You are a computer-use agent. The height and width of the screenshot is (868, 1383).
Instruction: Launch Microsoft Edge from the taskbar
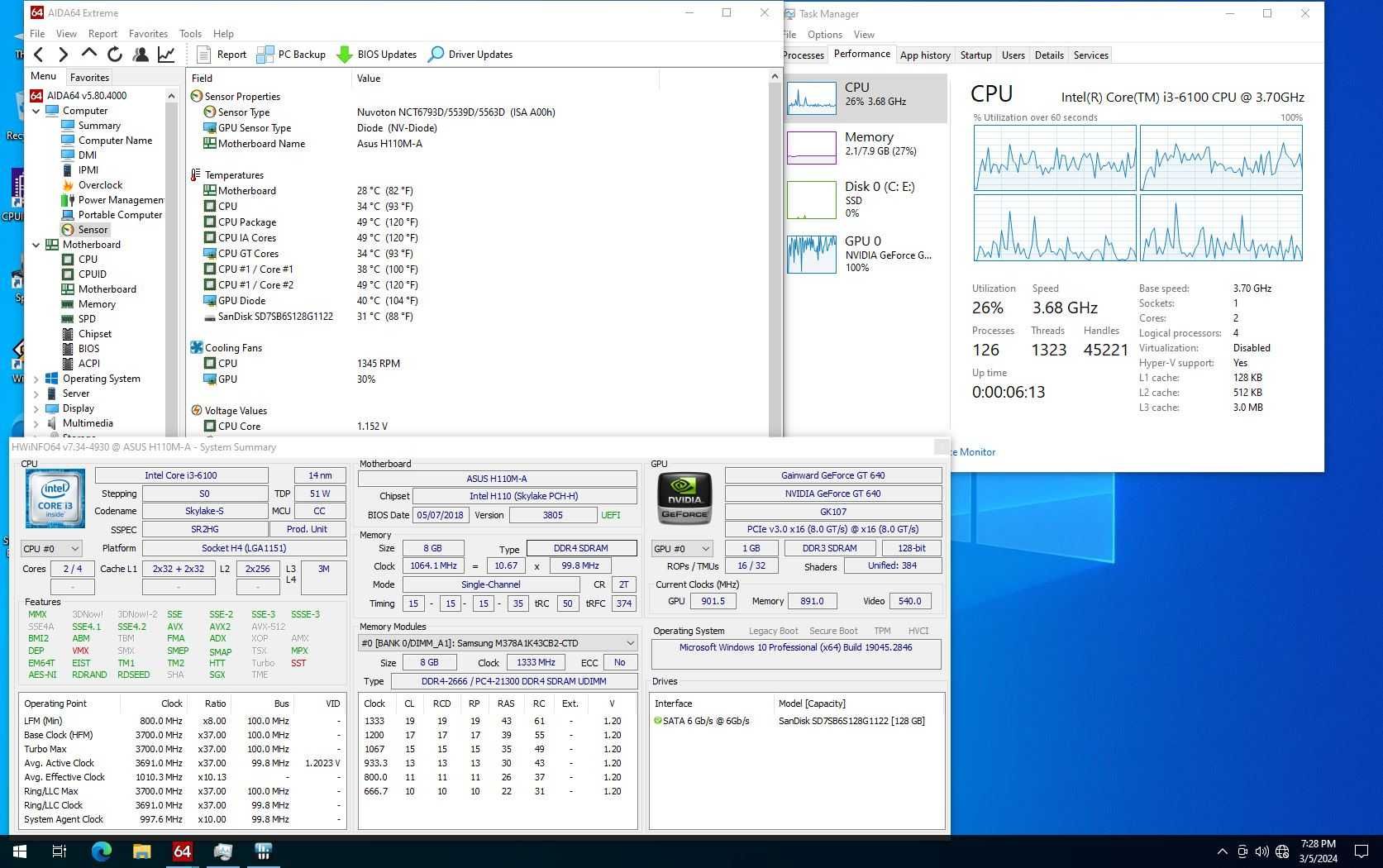coord(101,851)
